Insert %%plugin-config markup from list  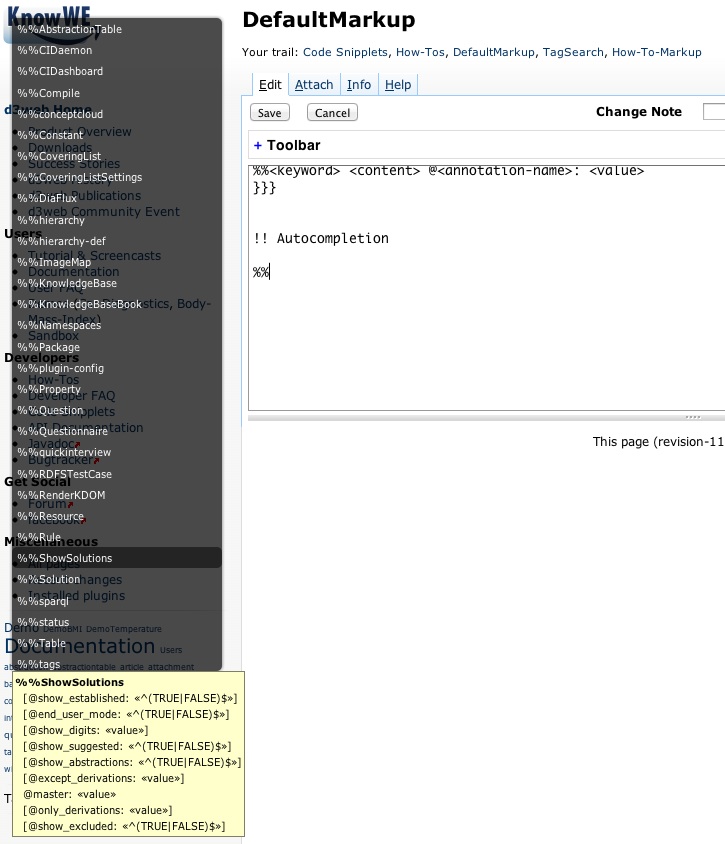[117, 368]
